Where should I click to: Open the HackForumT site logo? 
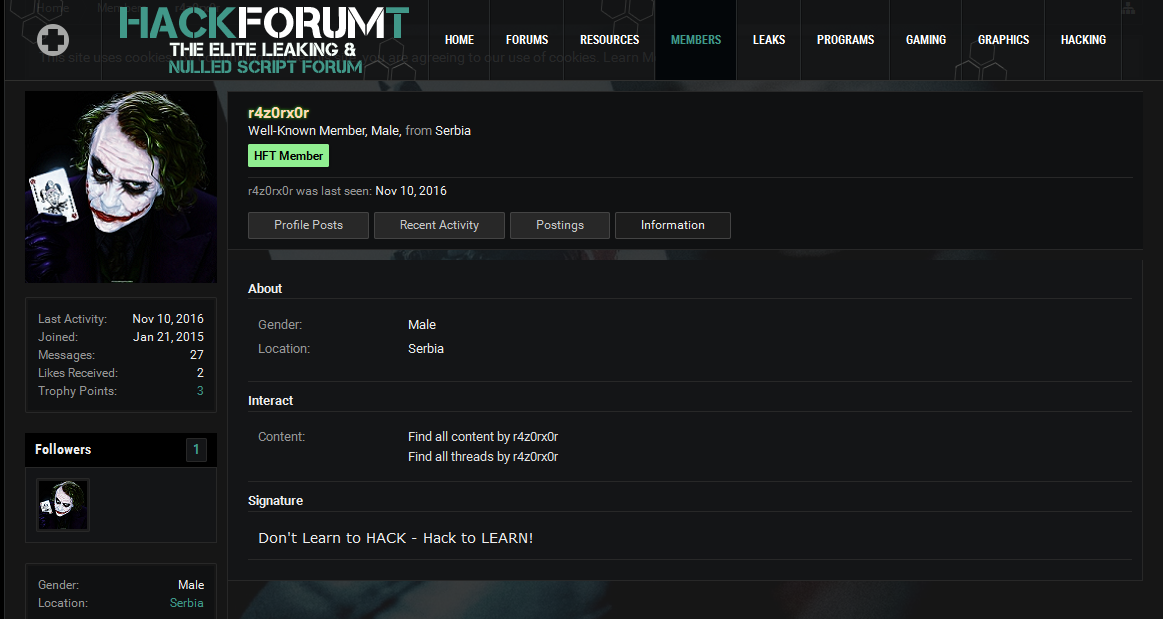(x=264, y=41)
